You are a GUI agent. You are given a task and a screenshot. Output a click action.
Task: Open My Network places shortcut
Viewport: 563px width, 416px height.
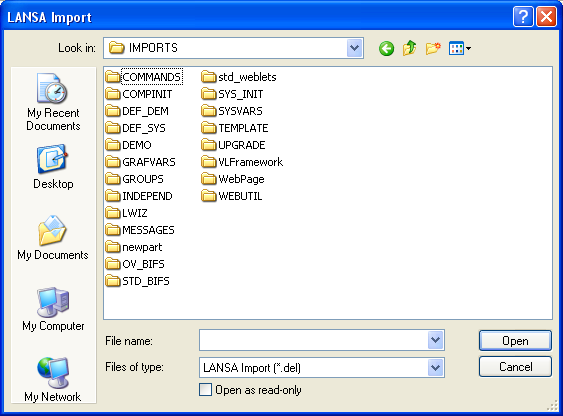(x=53, y=379)
